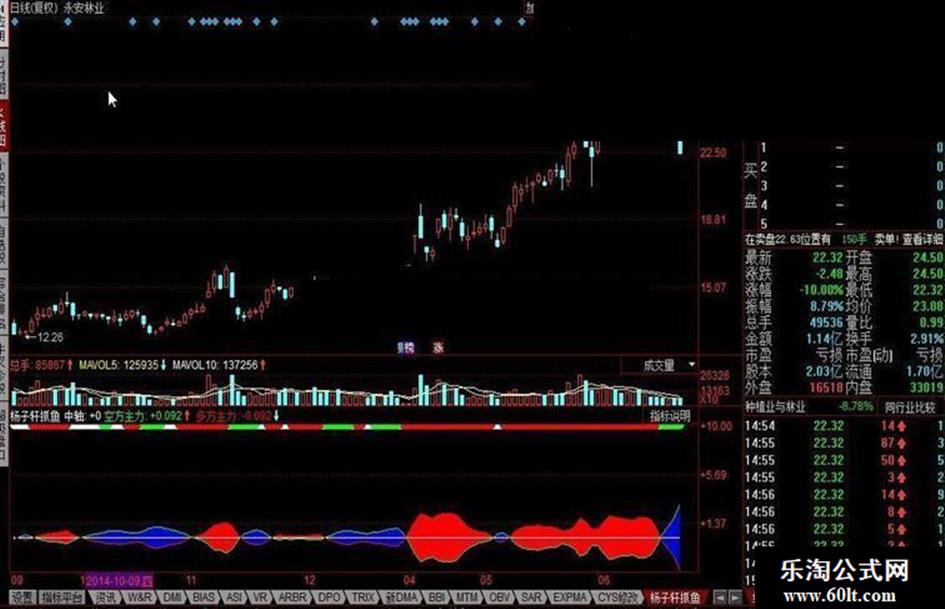Click the 涨幅 value -10.00%
Image resolution: width=945 pixels, height=609 pixels.
pos(821,289)
